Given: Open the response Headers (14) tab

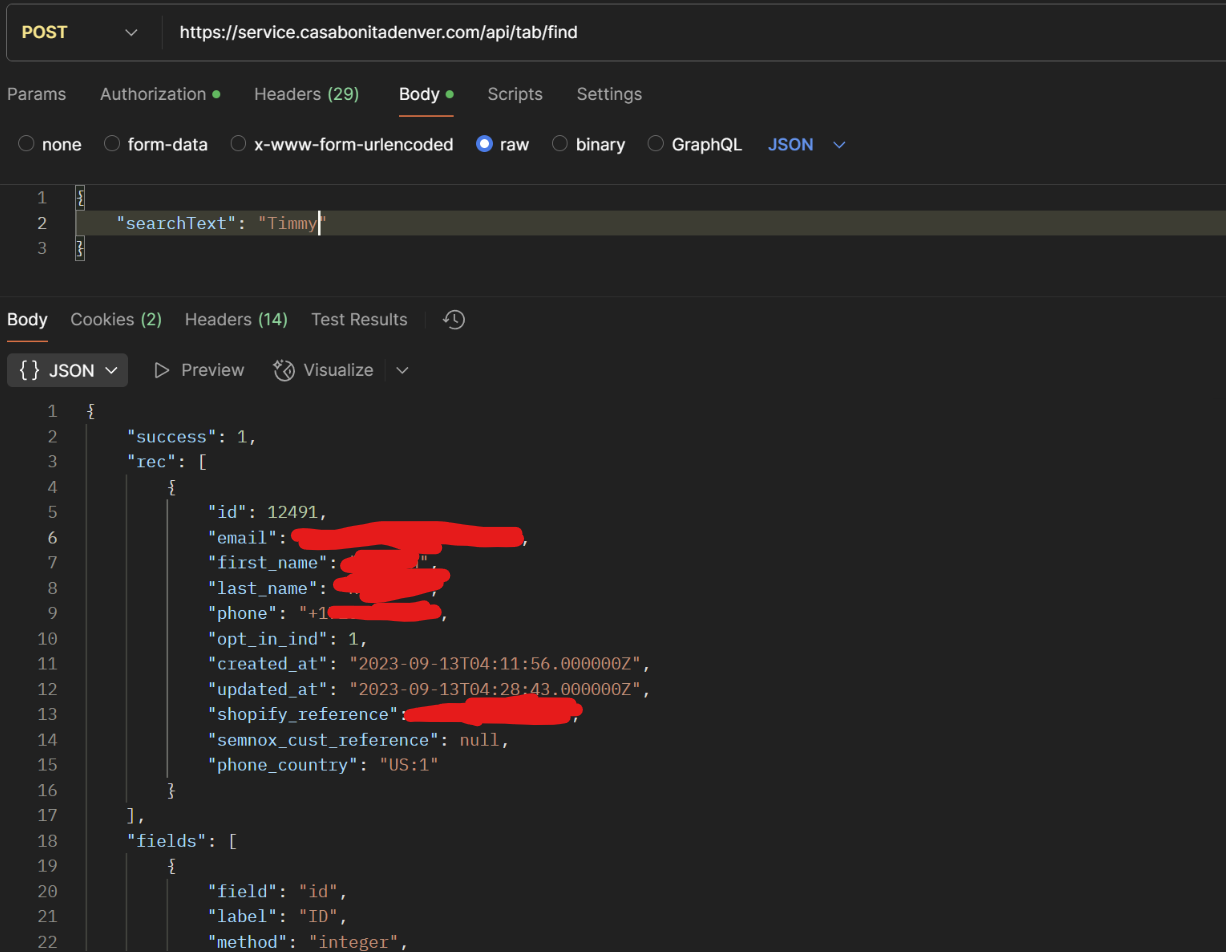Looking at the screenshot, I should click(x=236, y=320).
